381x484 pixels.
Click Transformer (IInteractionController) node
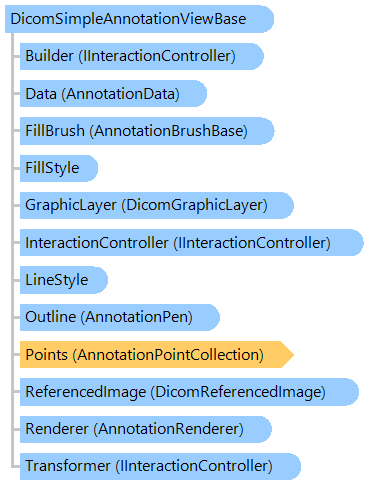pyautogui.click(x=160, y=467)
